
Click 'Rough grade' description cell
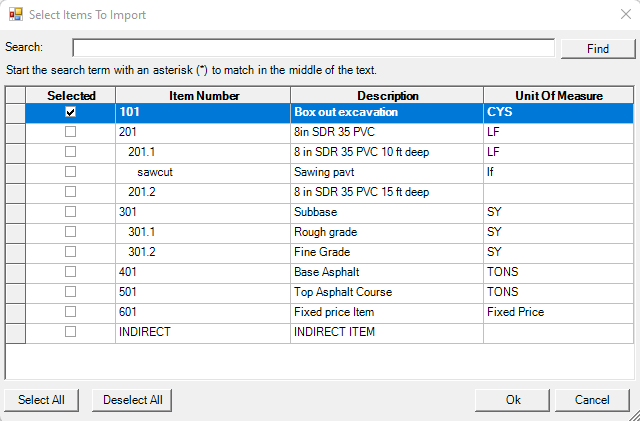pyautogui.click(x=387, y=233)
